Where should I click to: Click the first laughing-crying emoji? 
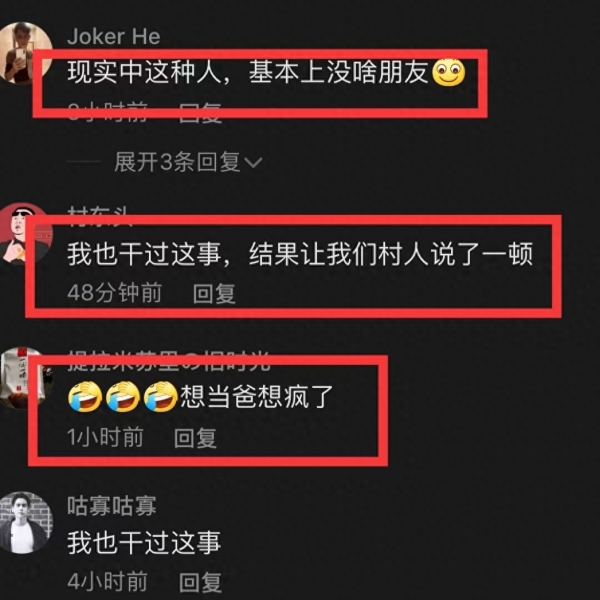(x=85, y=396)
